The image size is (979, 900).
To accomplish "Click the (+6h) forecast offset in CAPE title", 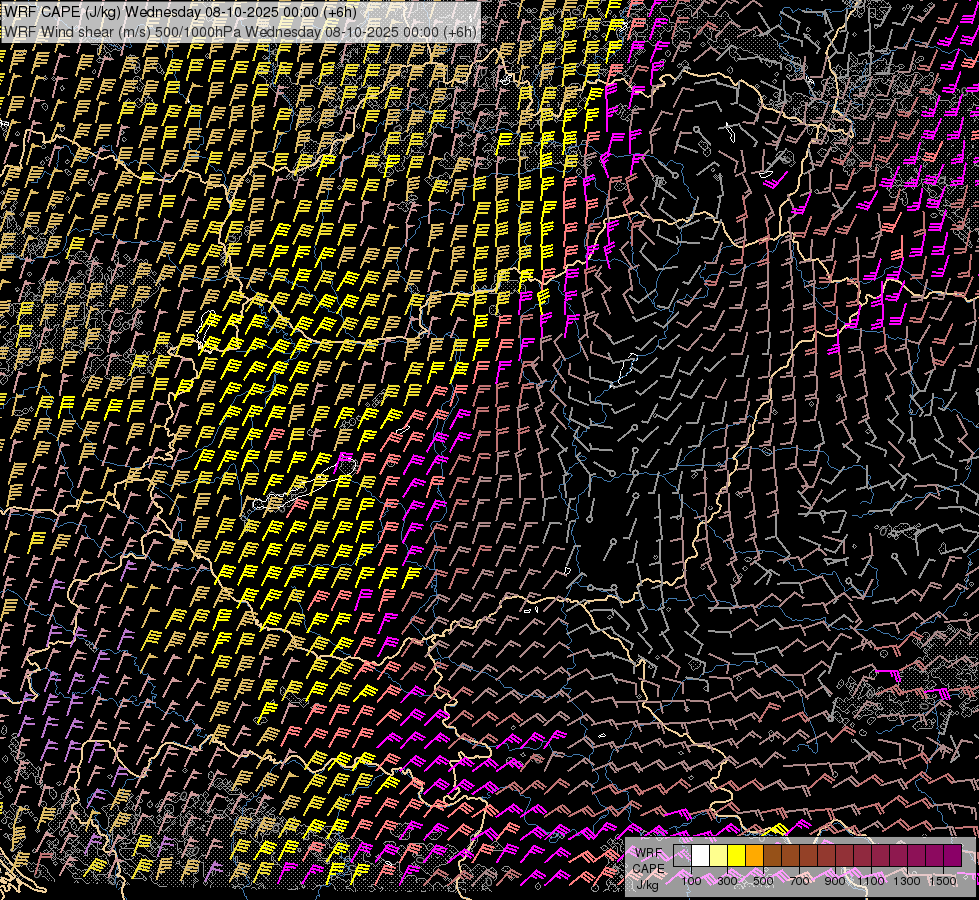I will [x=339, y=11].
